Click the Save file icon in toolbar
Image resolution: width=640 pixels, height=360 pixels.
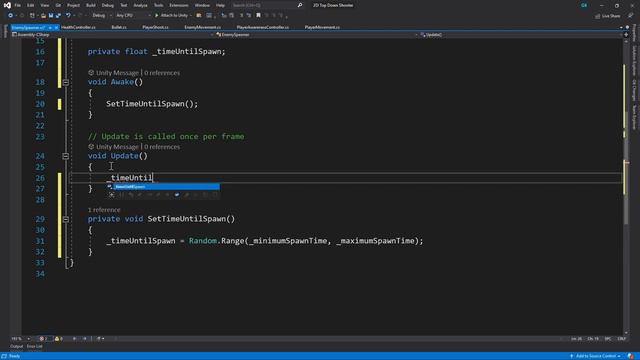(x=51, y=16)
